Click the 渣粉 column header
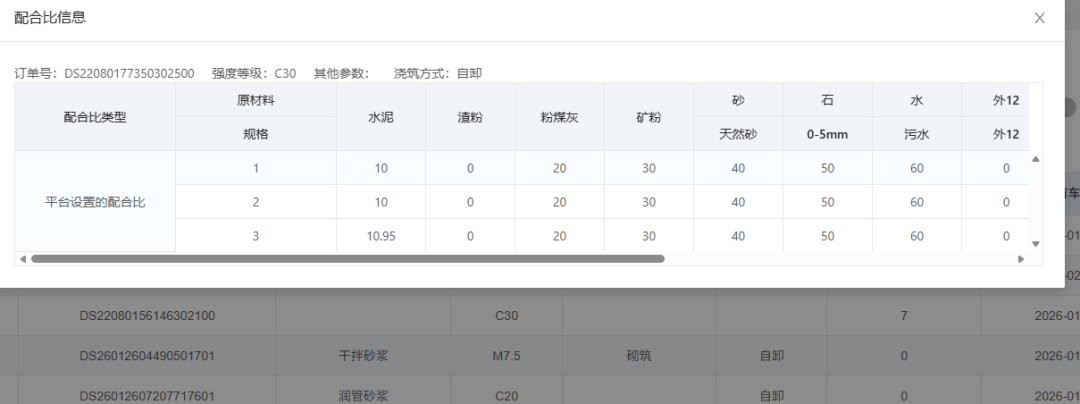 coord(470,117)
